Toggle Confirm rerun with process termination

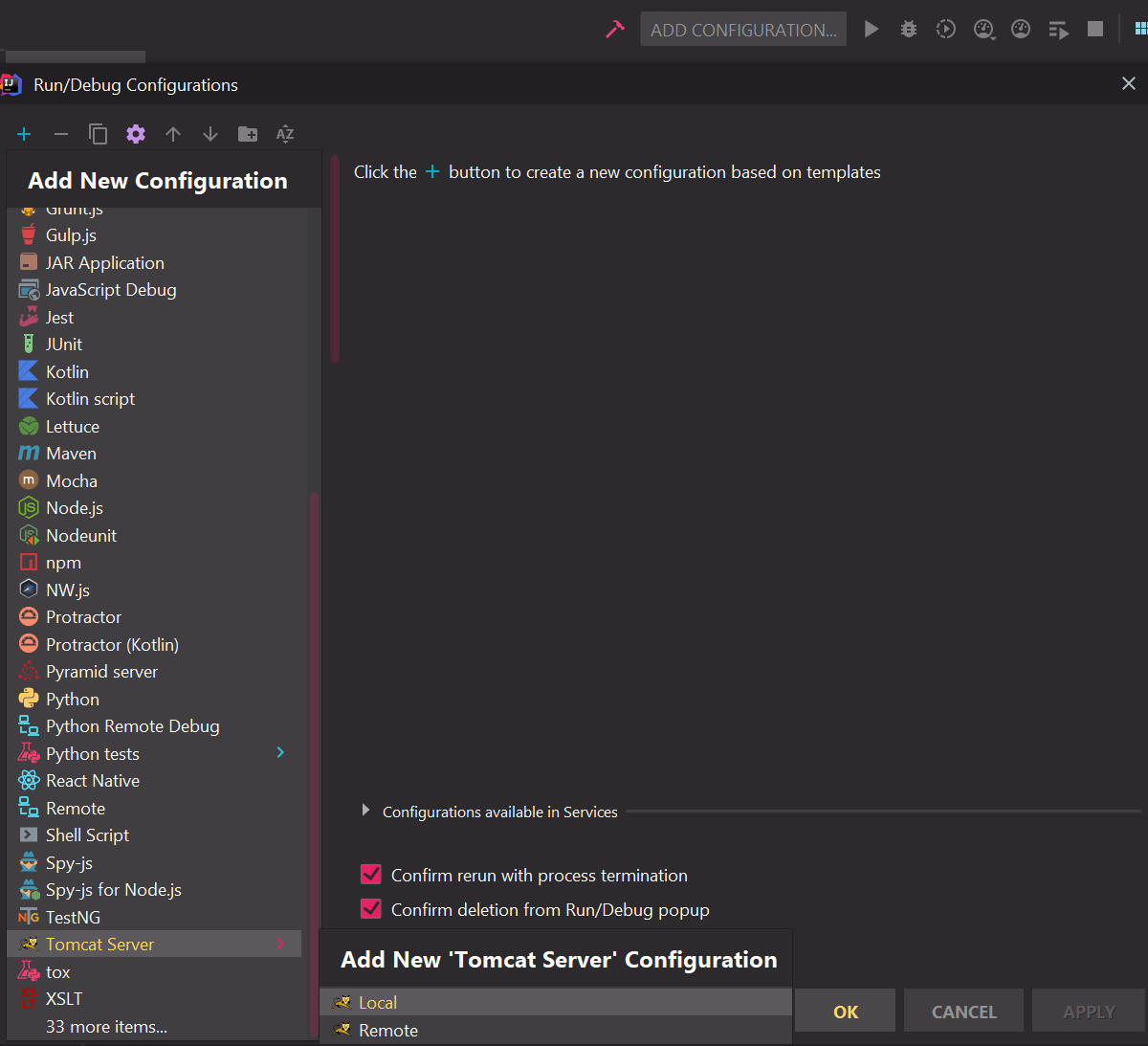tap(371, 875)
